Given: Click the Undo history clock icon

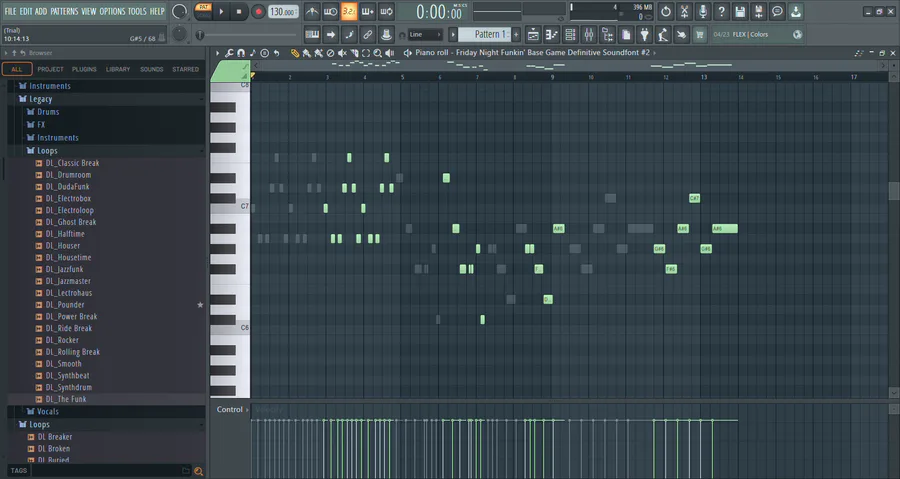Looking at the screenshot, I should [666, 11].
